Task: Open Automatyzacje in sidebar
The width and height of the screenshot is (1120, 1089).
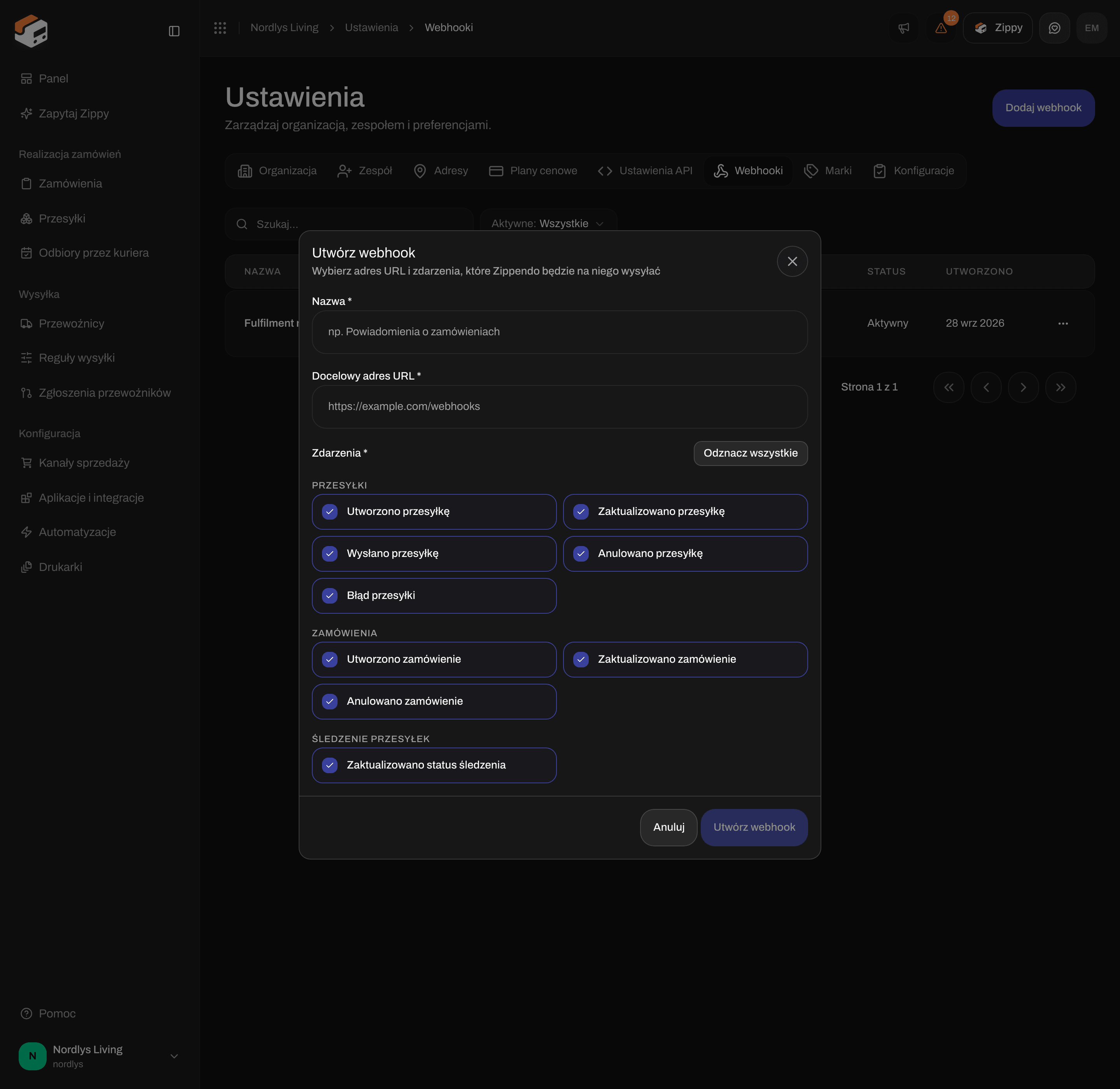Action: (68, 532)
